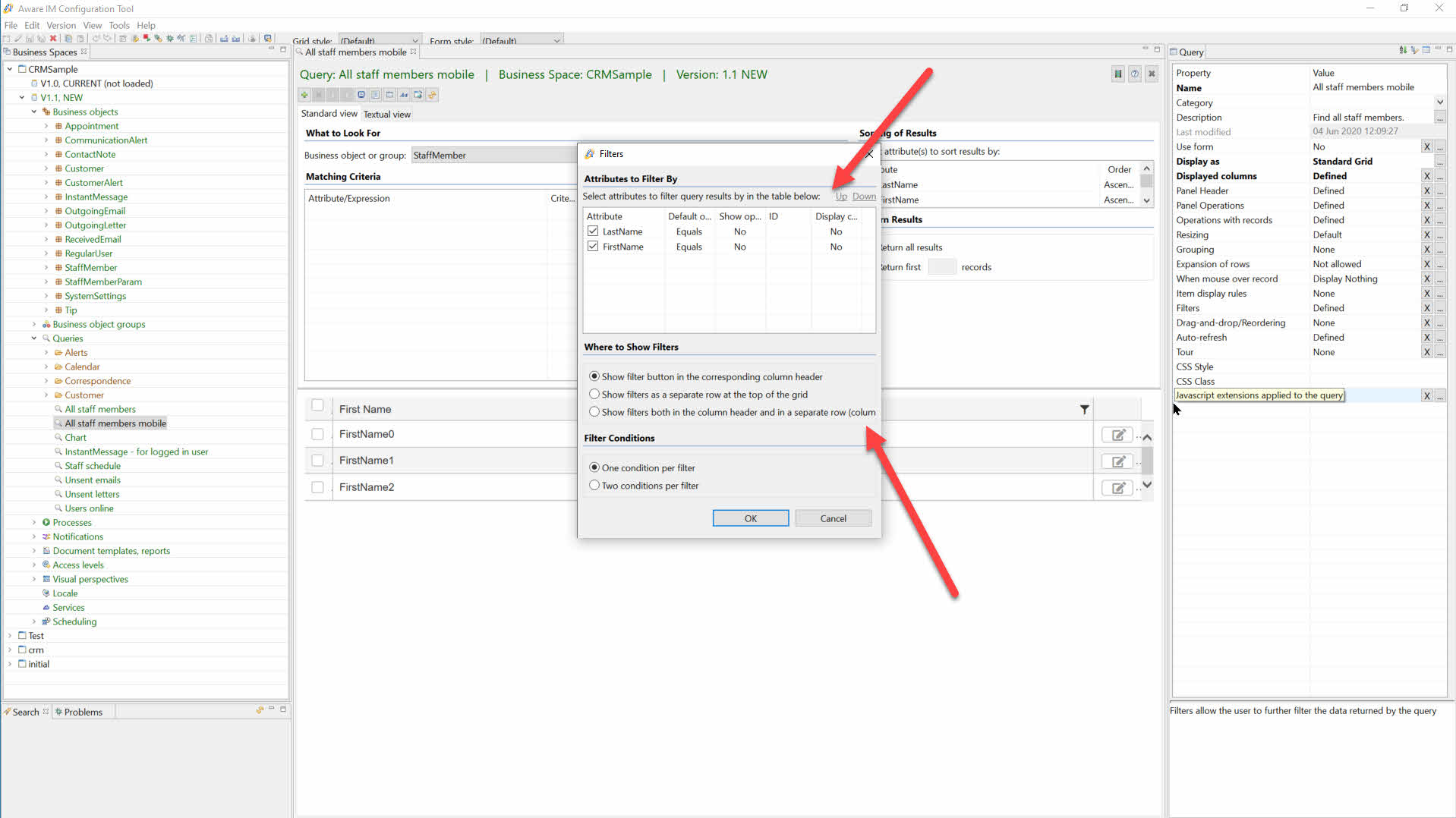This screenshot has width=1456, height=818.
Task: Click OK in the Filters dialog
Action: point(750,518)
